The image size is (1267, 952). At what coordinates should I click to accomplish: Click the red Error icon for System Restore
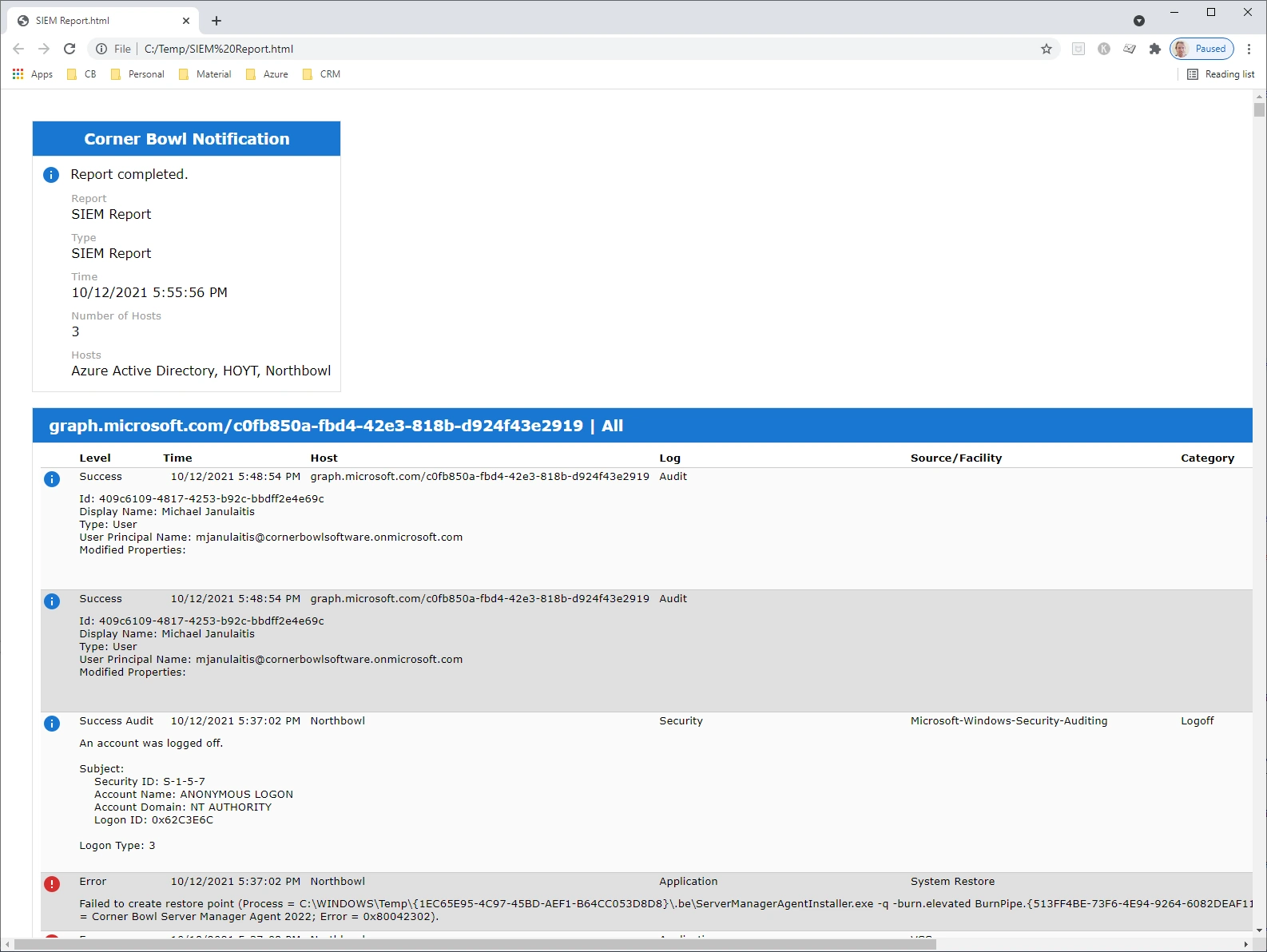[52, 883]
